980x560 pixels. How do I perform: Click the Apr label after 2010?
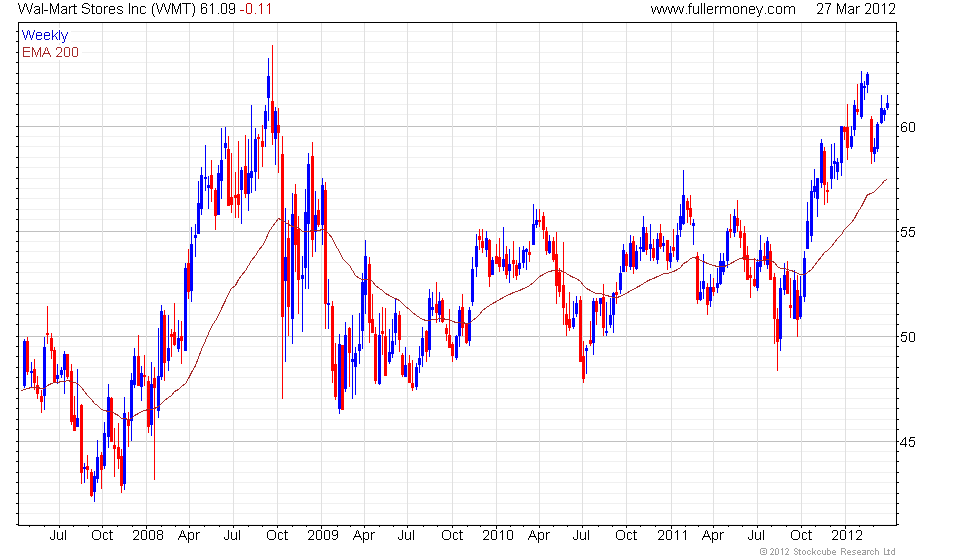539,536
